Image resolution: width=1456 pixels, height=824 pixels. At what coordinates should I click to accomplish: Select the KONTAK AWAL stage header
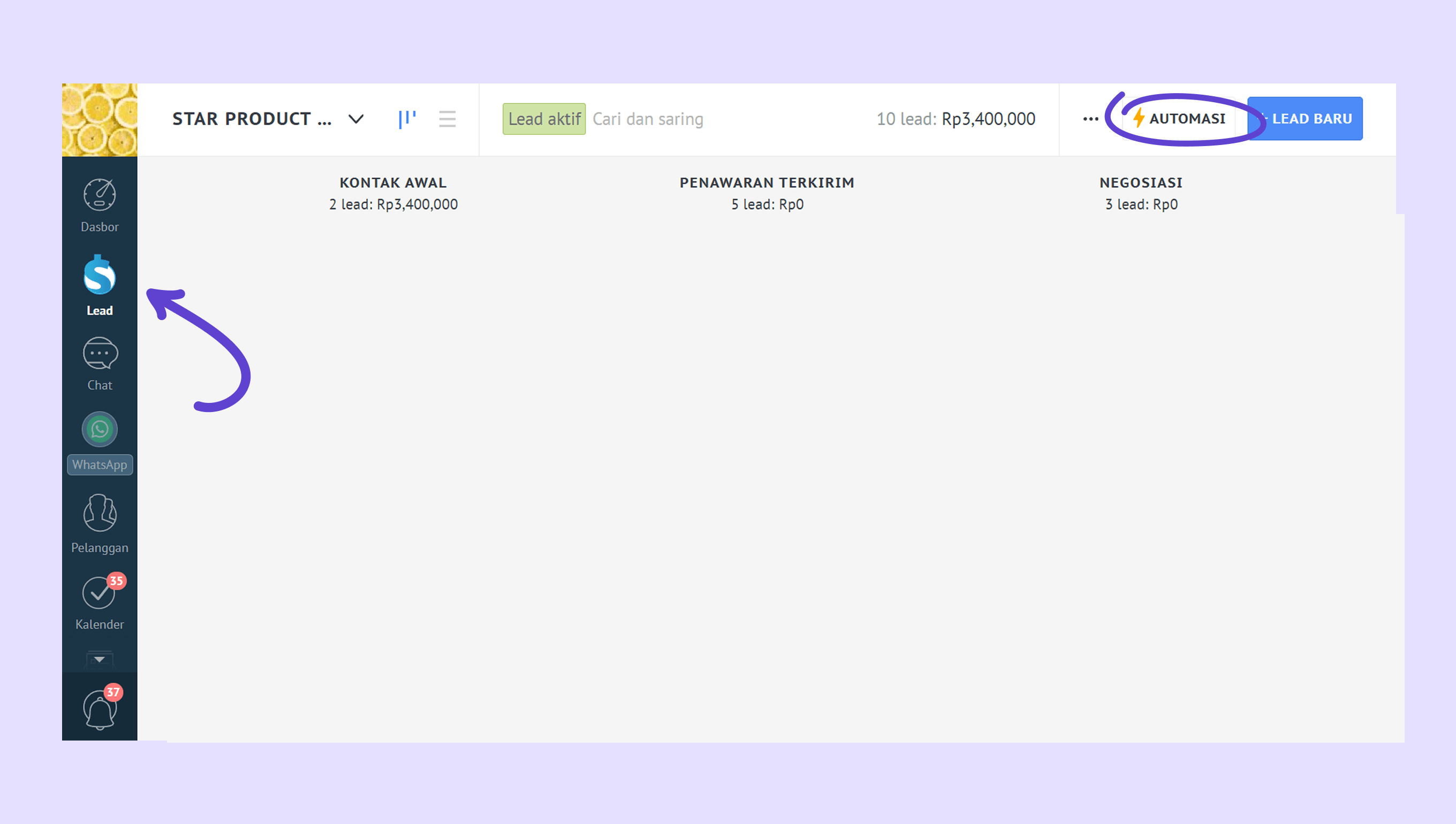[x=393, y=183]
